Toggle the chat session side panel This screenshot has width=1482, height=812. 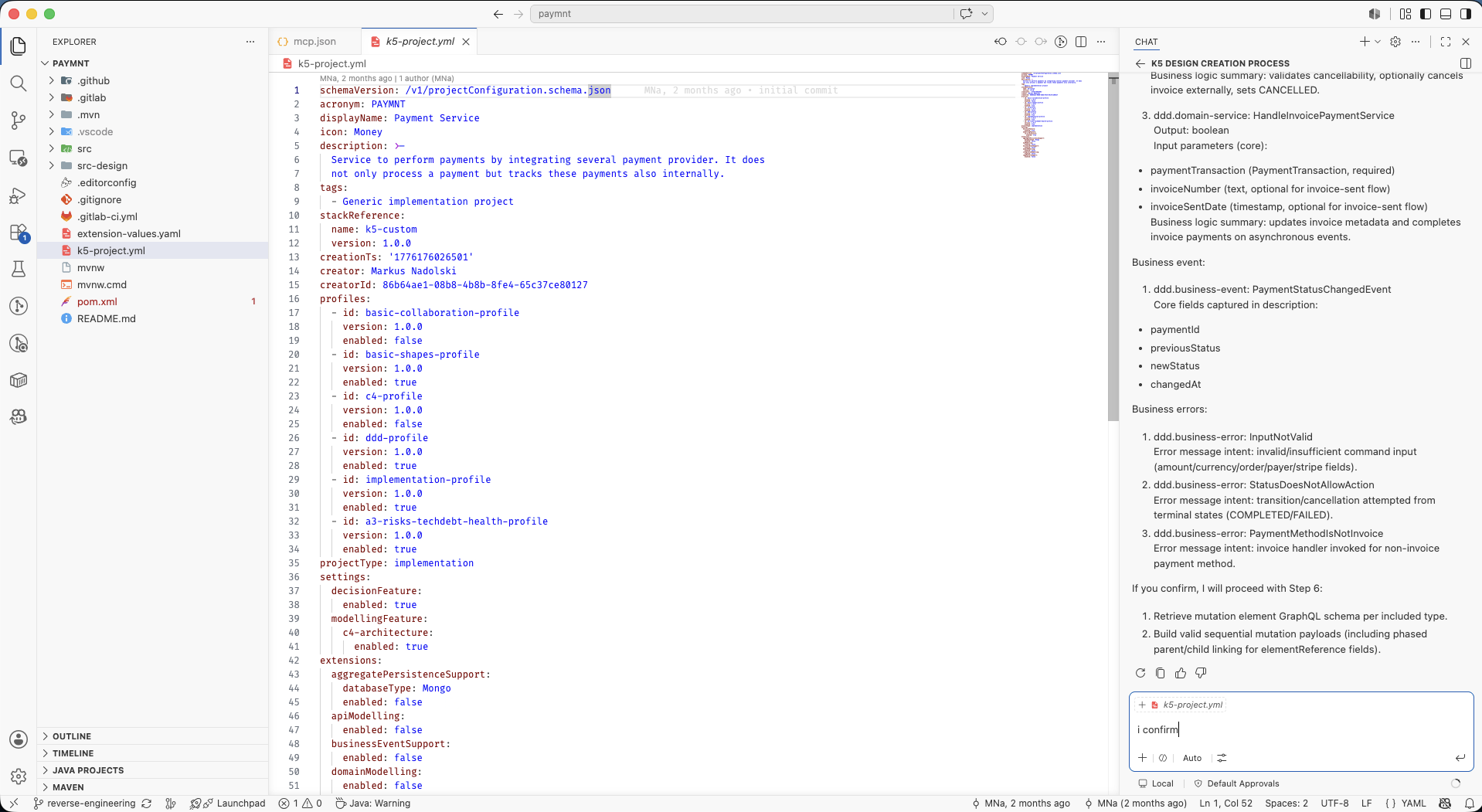coord(1466,63)
